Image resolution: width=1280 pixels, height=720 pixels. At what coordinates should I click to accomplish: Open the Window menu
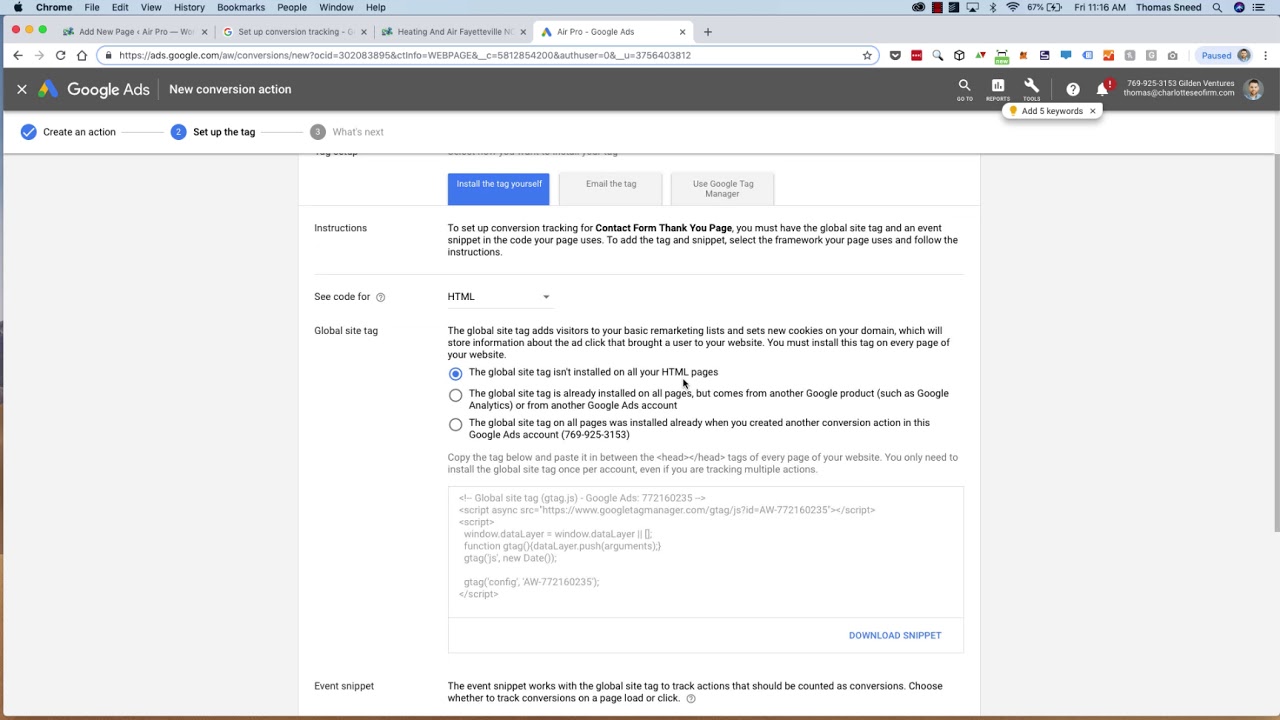click(x=336, y=7)
